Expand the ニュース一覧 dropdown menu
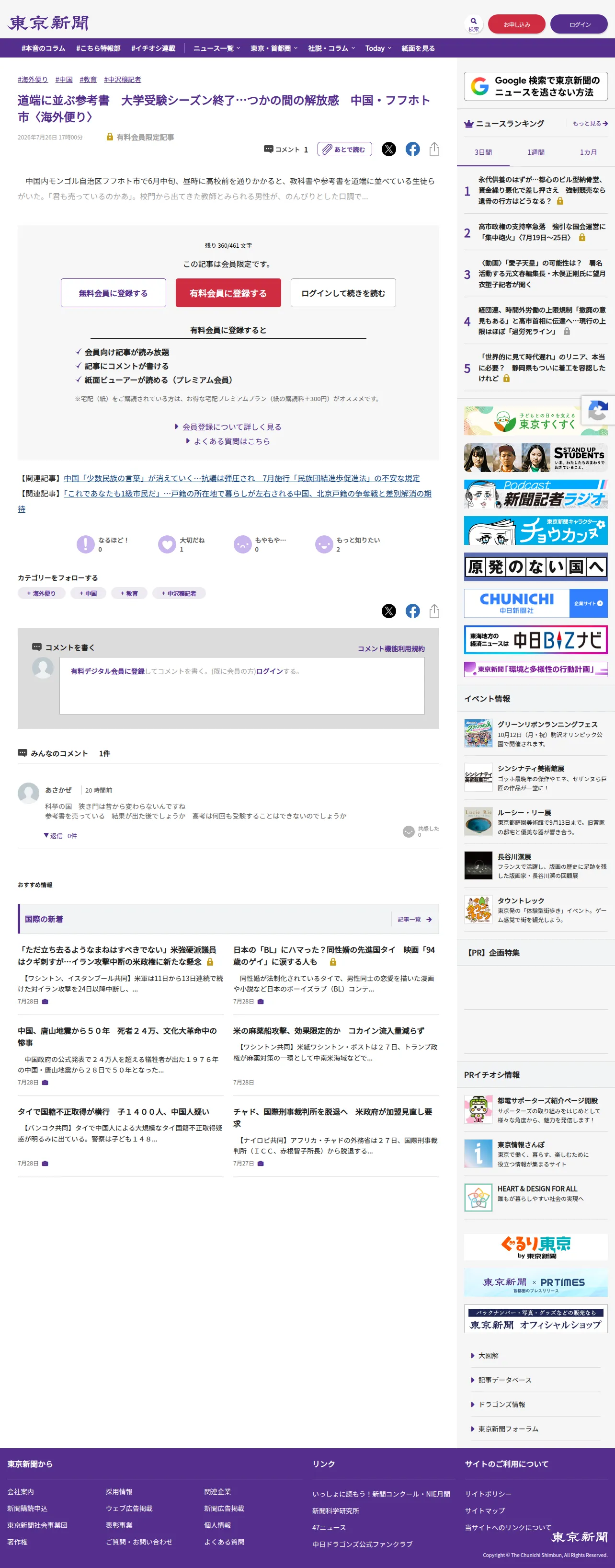Viewport: 615px width, 1568px height. point(216,48)
